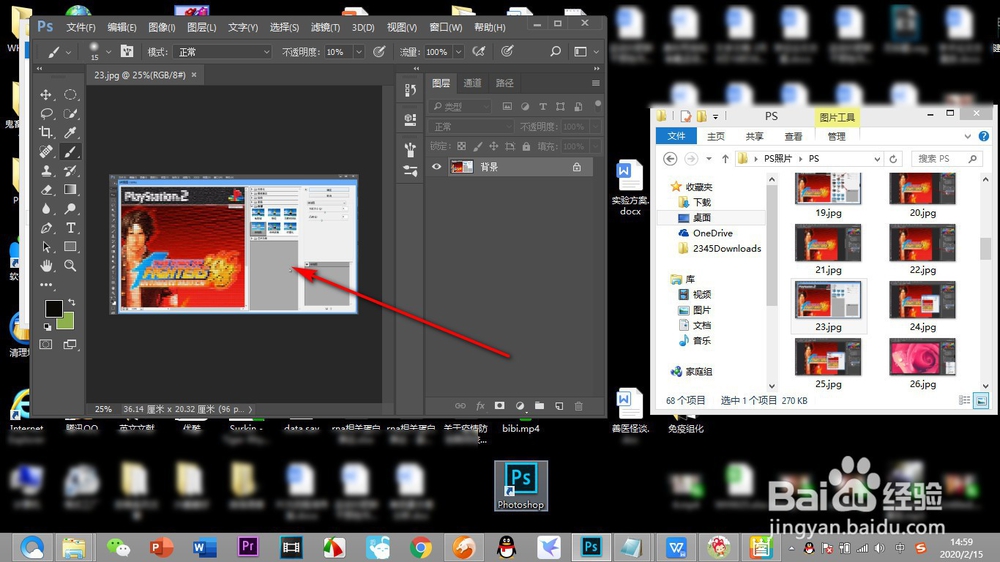Expand the Explorer address bar dropdown
1000x562 pixels.
click(x=877, y=159)
